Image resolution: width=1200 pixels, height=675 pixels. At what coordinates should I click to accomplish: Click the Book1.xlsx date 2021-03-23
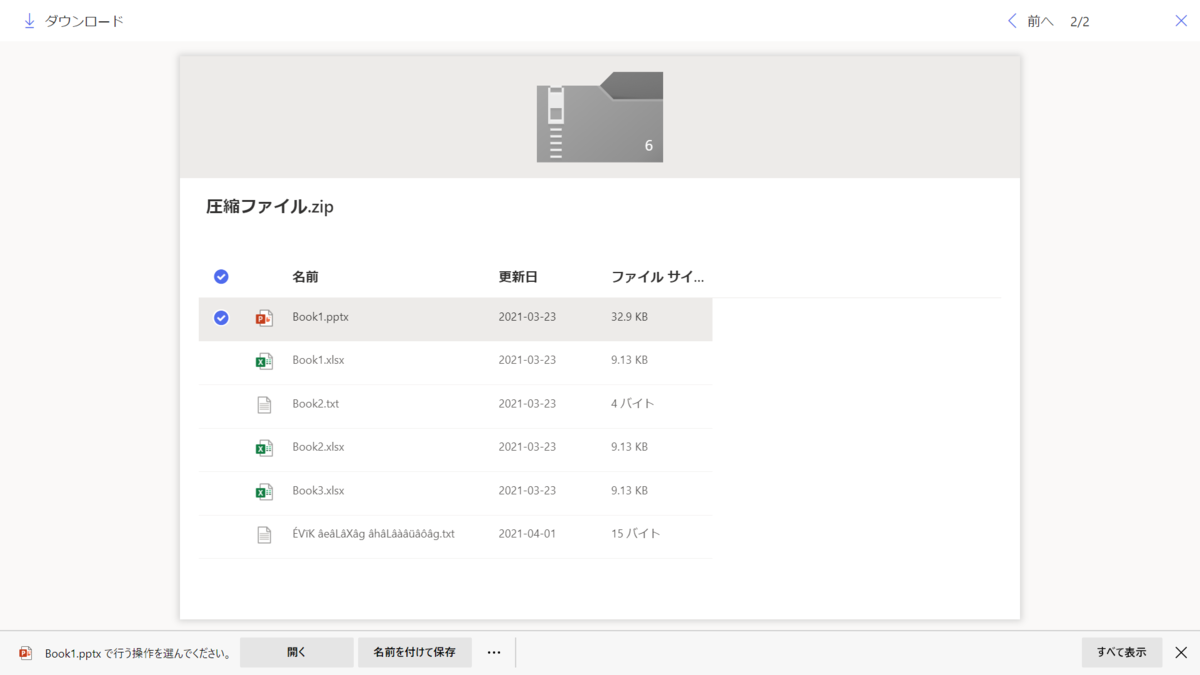coord(527,360)
